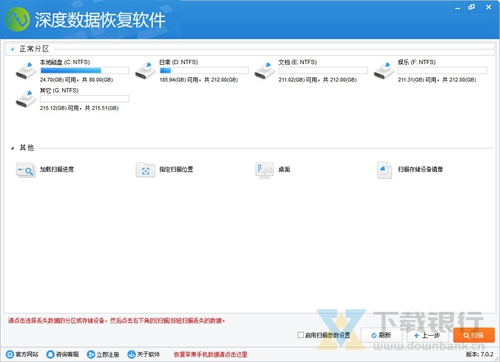Choose the Desktop monitor icon
Screen dimensions: 500x362
(x=264, y=170)
